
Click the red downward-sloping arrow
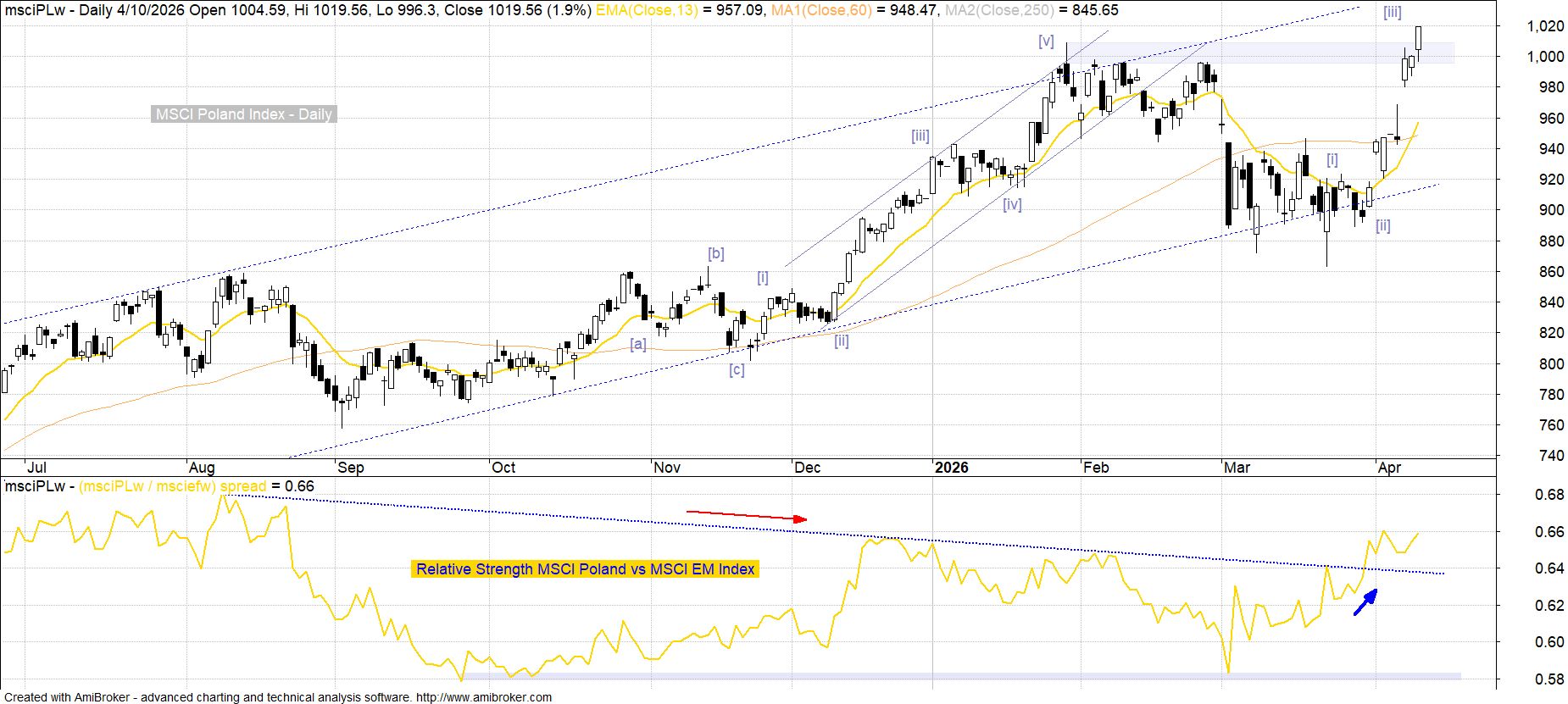(x=746, y=515)
